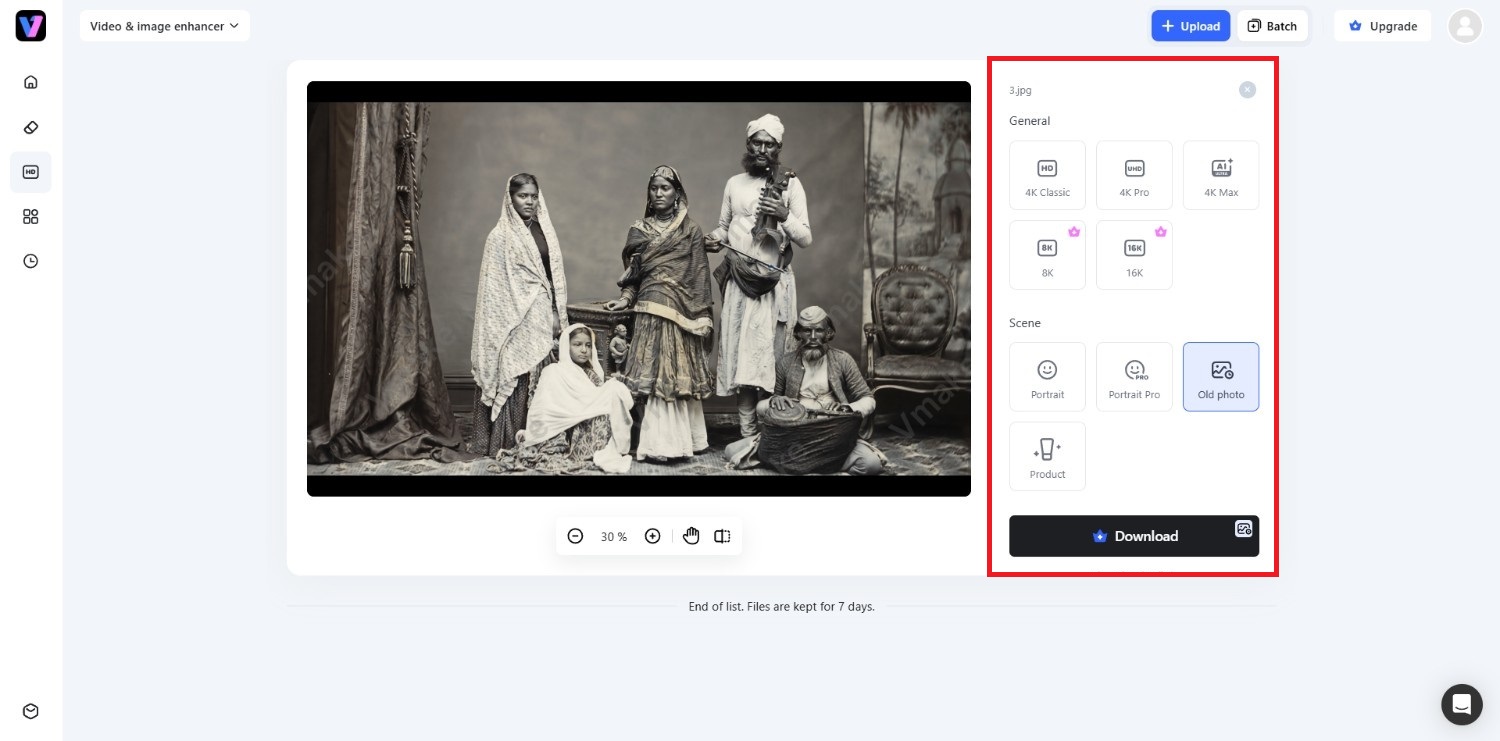1500x741 pixels.
Task: Close the 3.jpg settings panel
Action: point(1247,90)
